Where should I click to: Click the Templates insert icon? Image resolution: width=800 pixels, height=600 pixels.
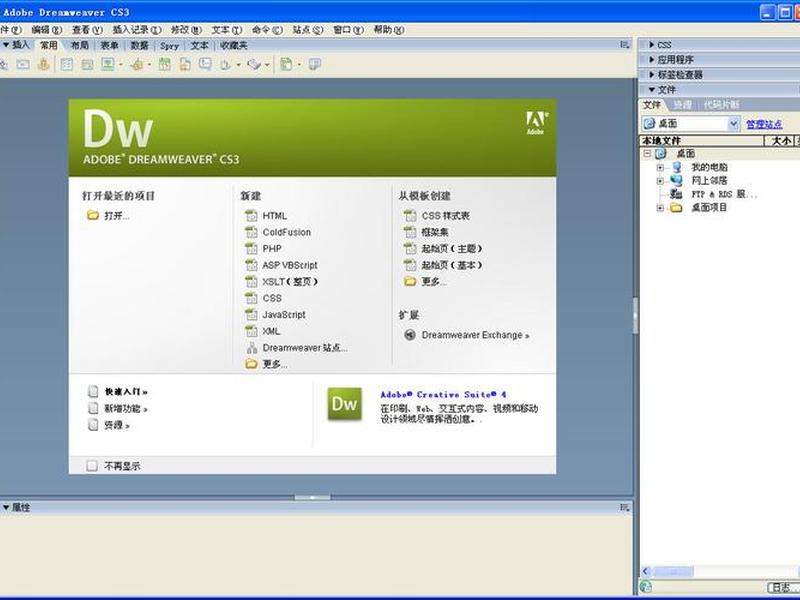(x=286, y=64)
